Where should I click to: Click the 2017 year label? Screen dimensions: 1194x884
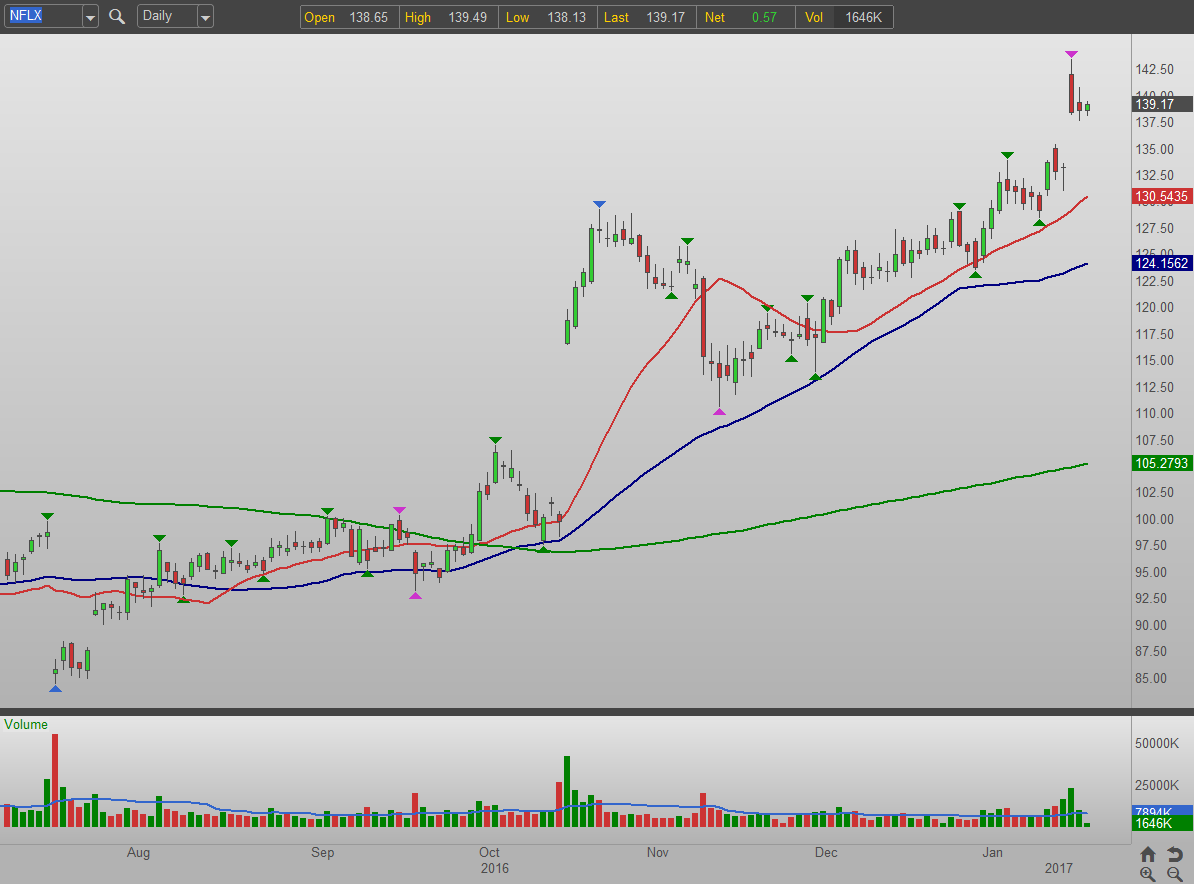pos(1058,868)
